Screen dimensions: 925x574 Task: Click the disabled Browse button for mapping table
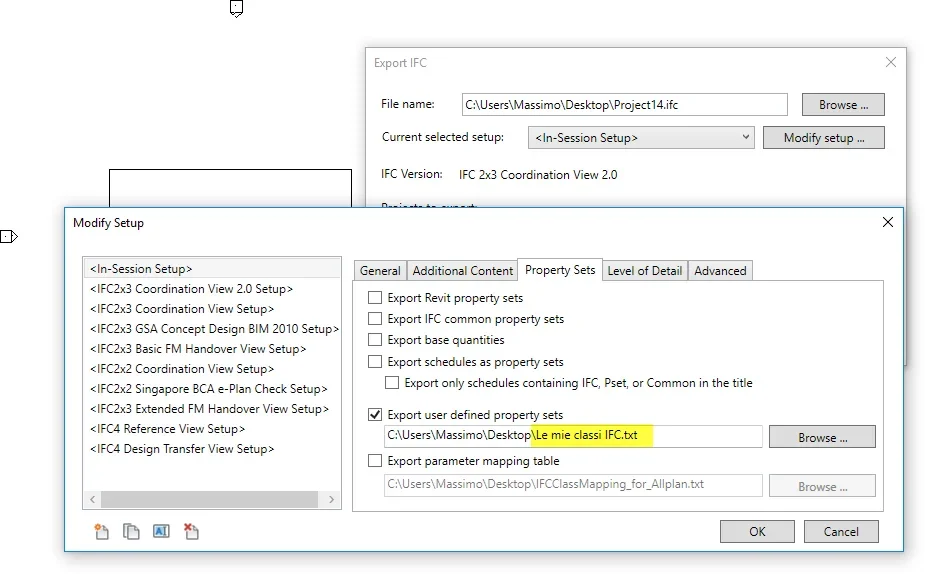[x=822, y=486]
